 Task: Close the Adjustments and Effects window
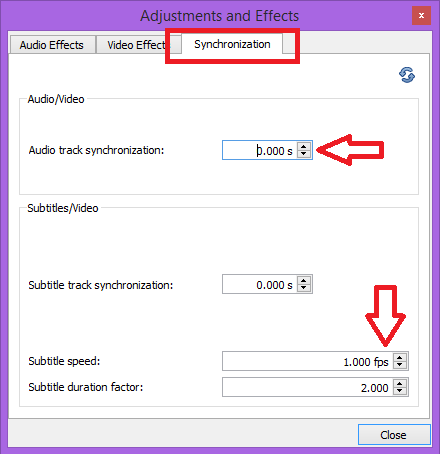pos(421,15)
